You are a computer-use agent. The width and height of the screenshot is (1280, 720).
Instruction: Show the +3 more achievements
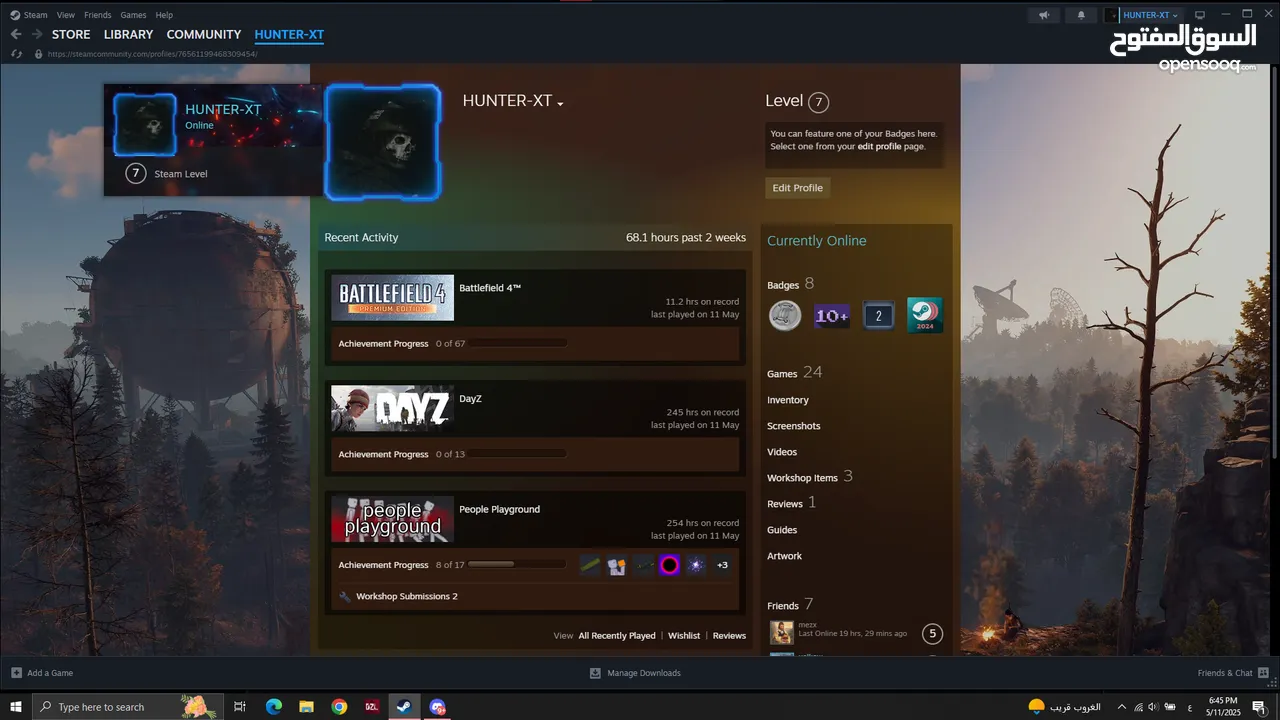pos(722,565)
